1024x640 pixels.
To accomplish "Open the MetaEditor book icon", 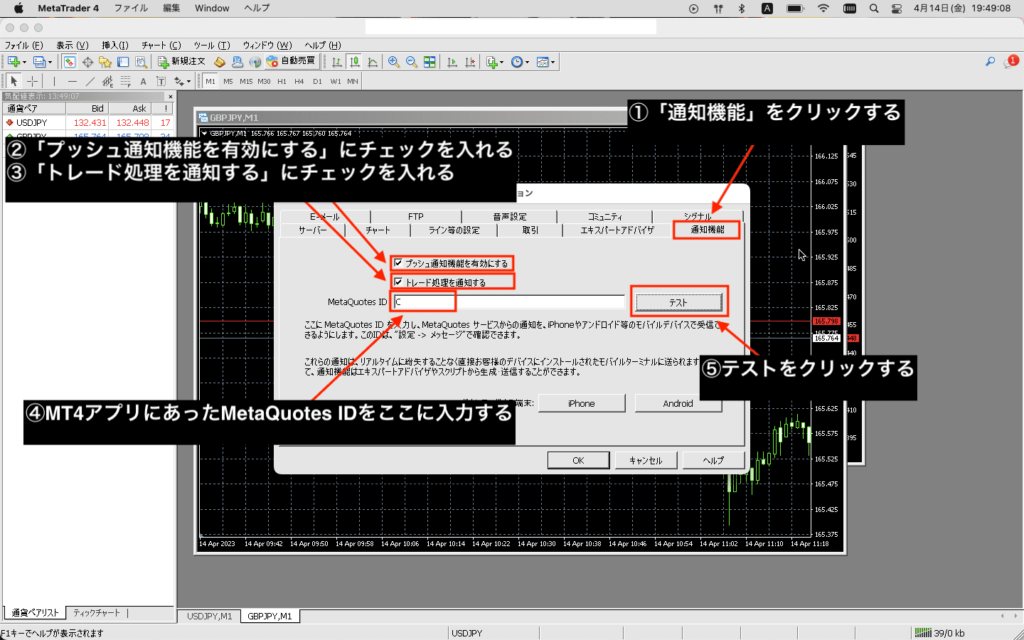I will [x=220, y=62].
